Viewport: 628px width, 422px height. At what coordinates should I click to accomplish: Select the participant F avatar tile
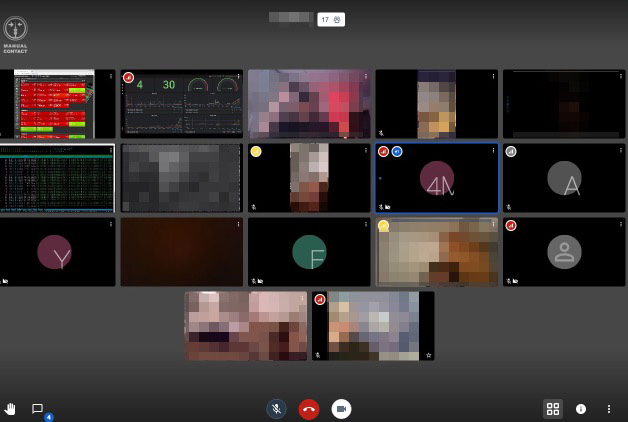point(309,252)
